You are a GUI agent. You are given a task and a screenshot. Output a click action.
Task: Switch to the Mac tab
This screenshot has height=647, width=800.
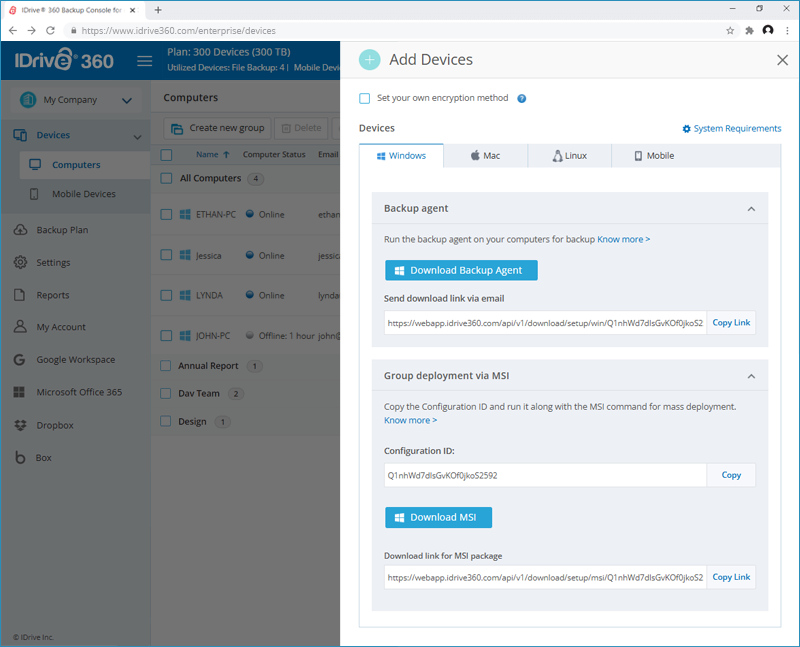click(485, 156)
